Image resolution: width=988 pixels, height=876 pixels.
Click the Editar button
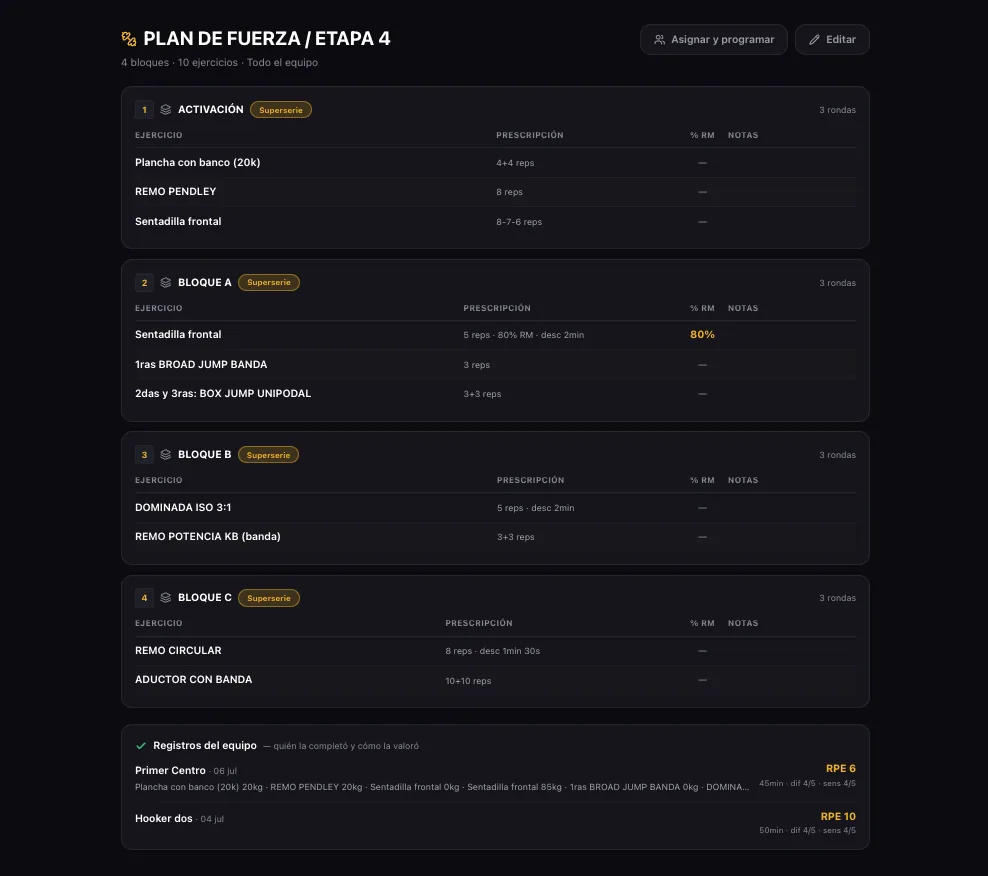[832, 40]
